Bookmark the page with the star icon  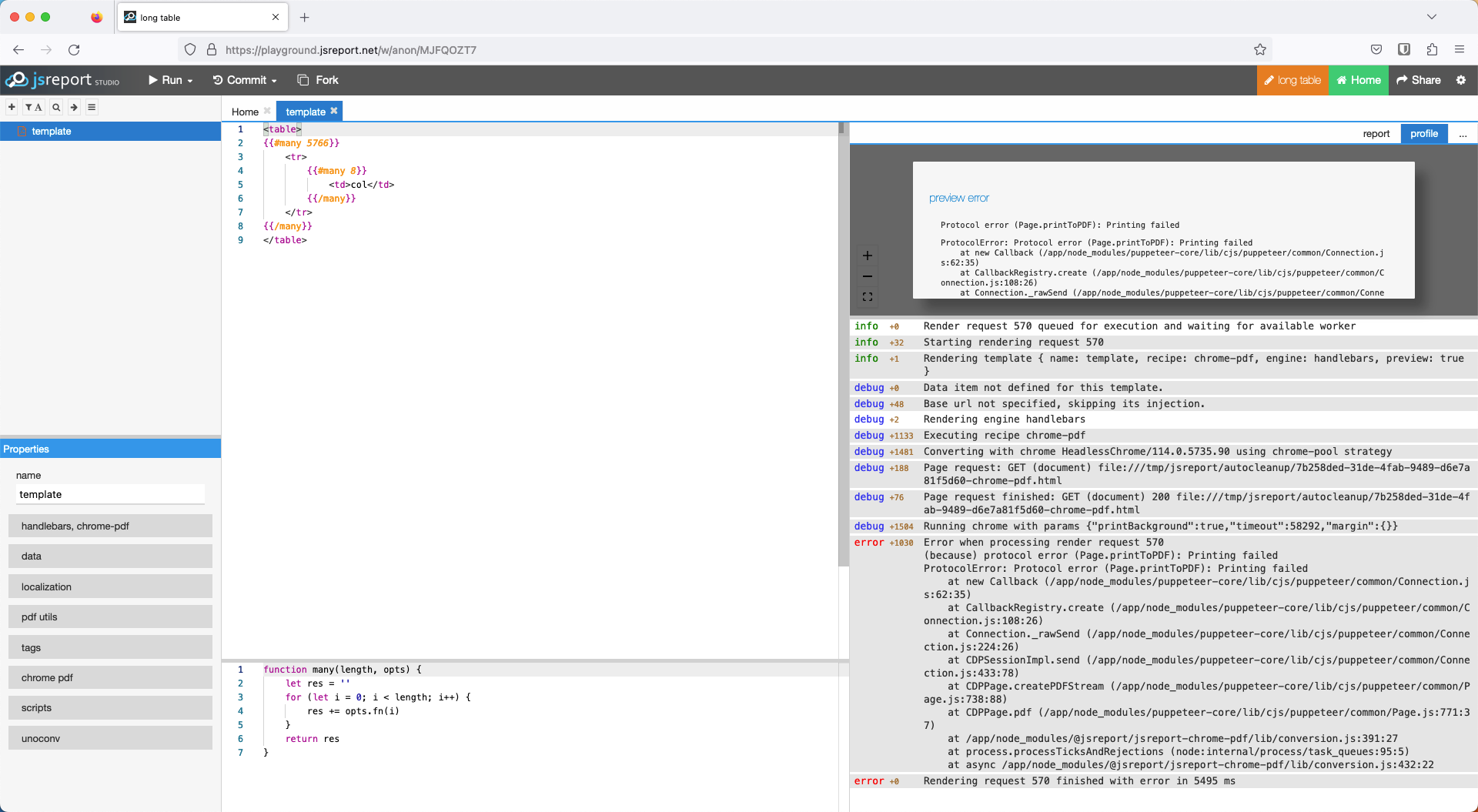point(1260,49)
